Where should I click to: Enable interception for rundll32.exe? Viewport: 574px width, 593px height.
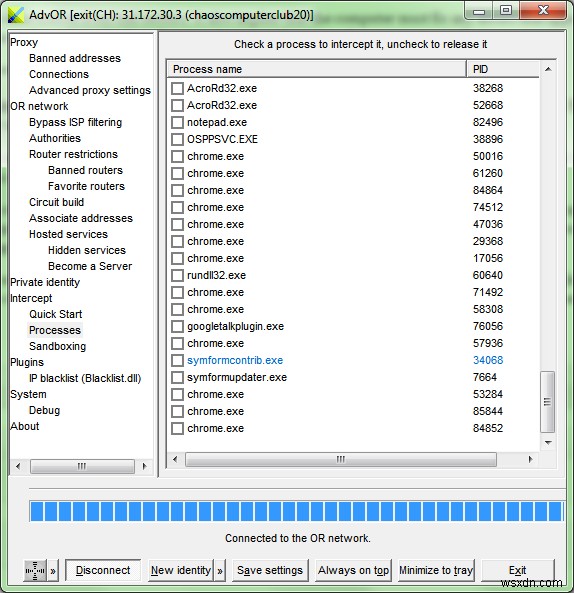[x=177, y=275]
